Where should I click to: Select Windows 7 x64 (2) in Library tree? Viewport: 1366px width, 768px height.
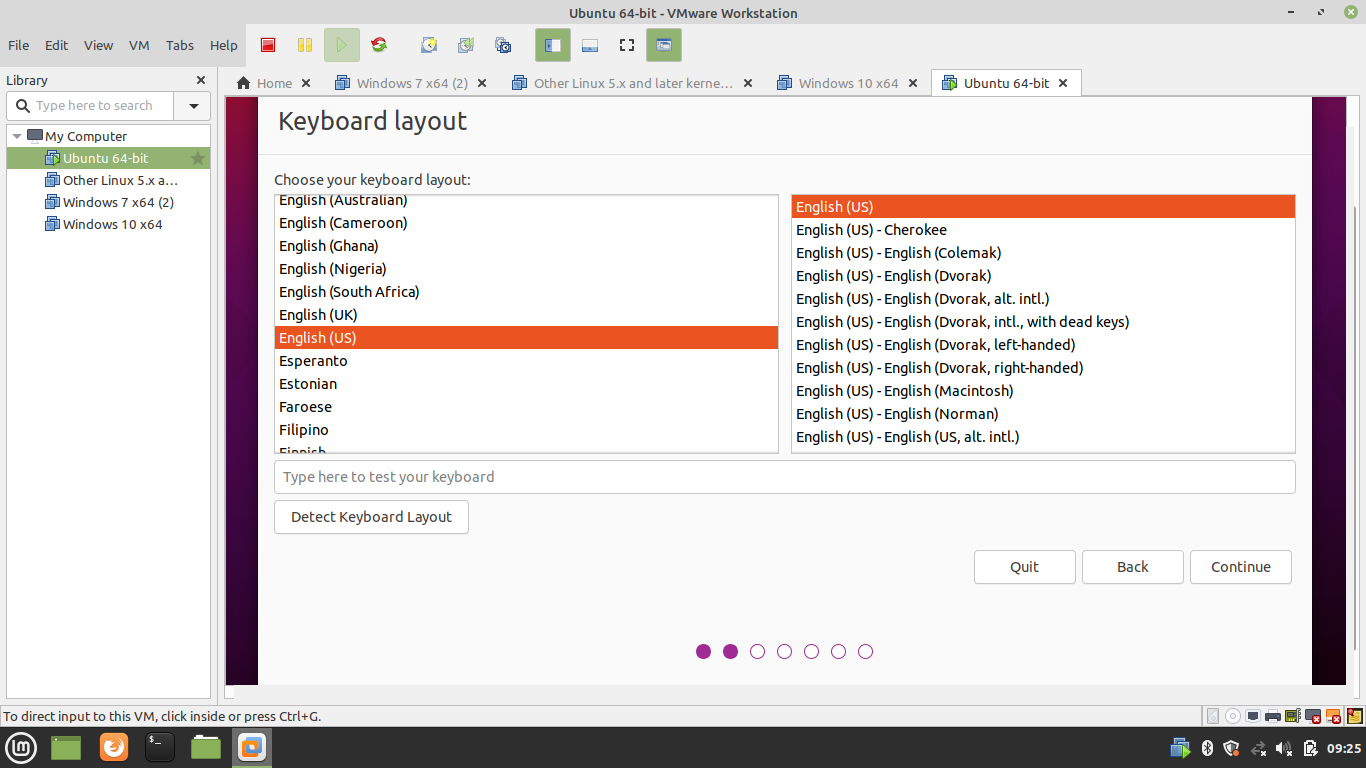[x=108, y=202]
